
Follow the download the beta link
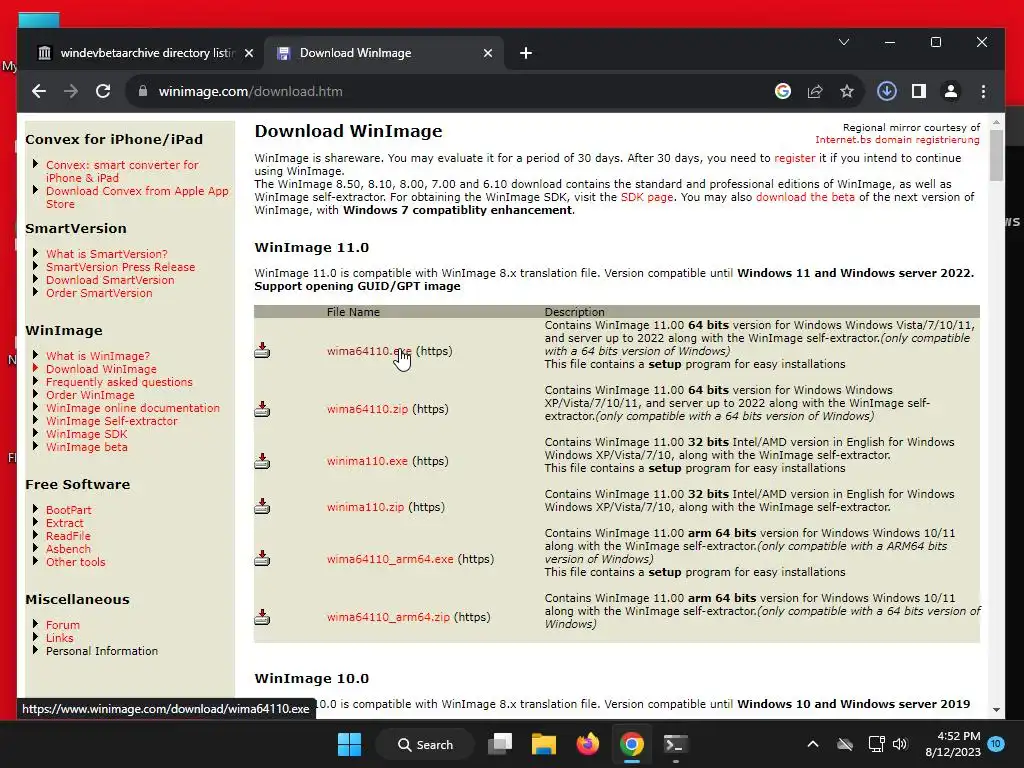click(x=805, y=197)
